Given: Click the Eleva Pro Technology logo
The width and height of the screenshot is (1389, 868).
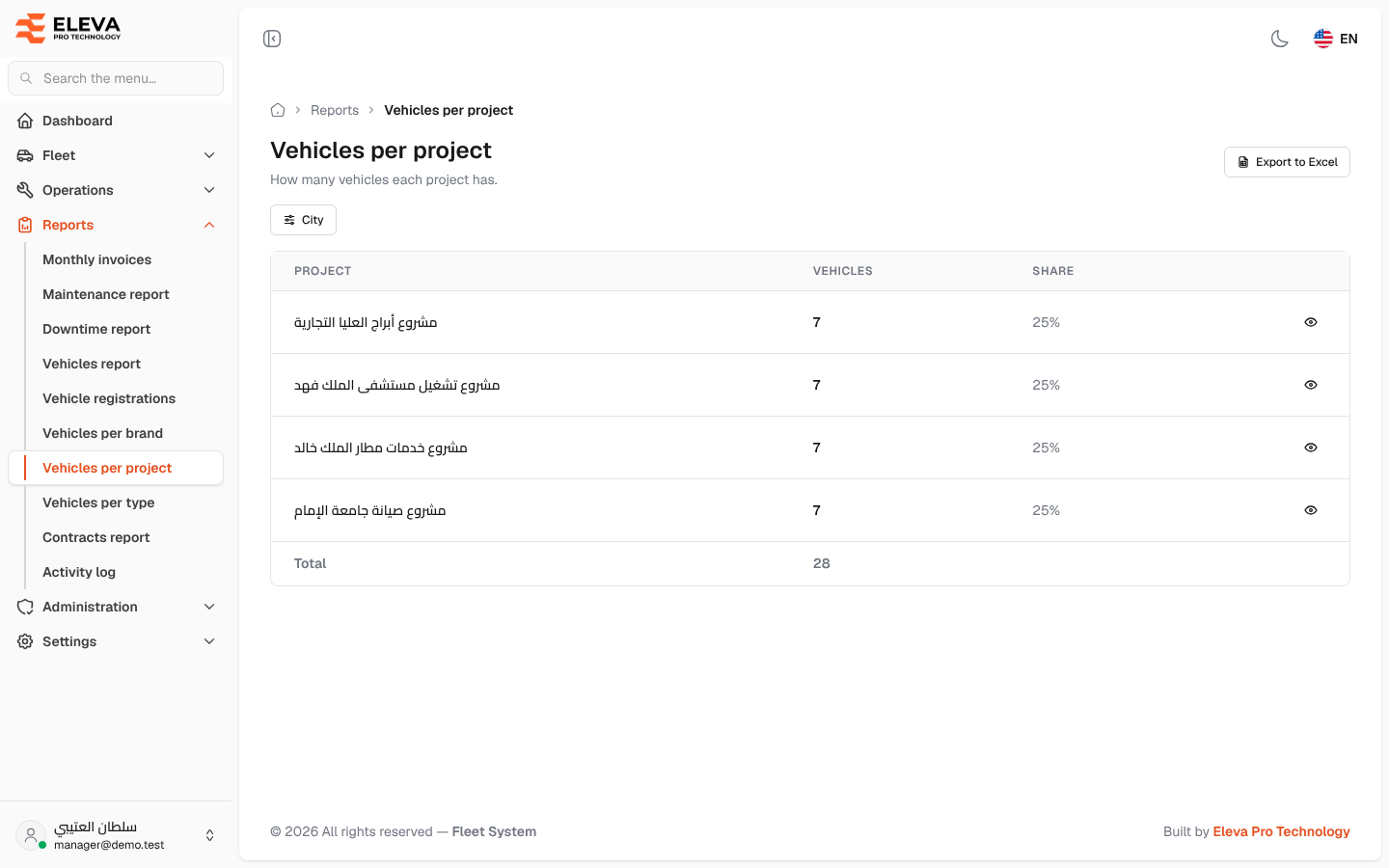Looking at the screenshot, I should pyautogui.click(x=68, y=28).
